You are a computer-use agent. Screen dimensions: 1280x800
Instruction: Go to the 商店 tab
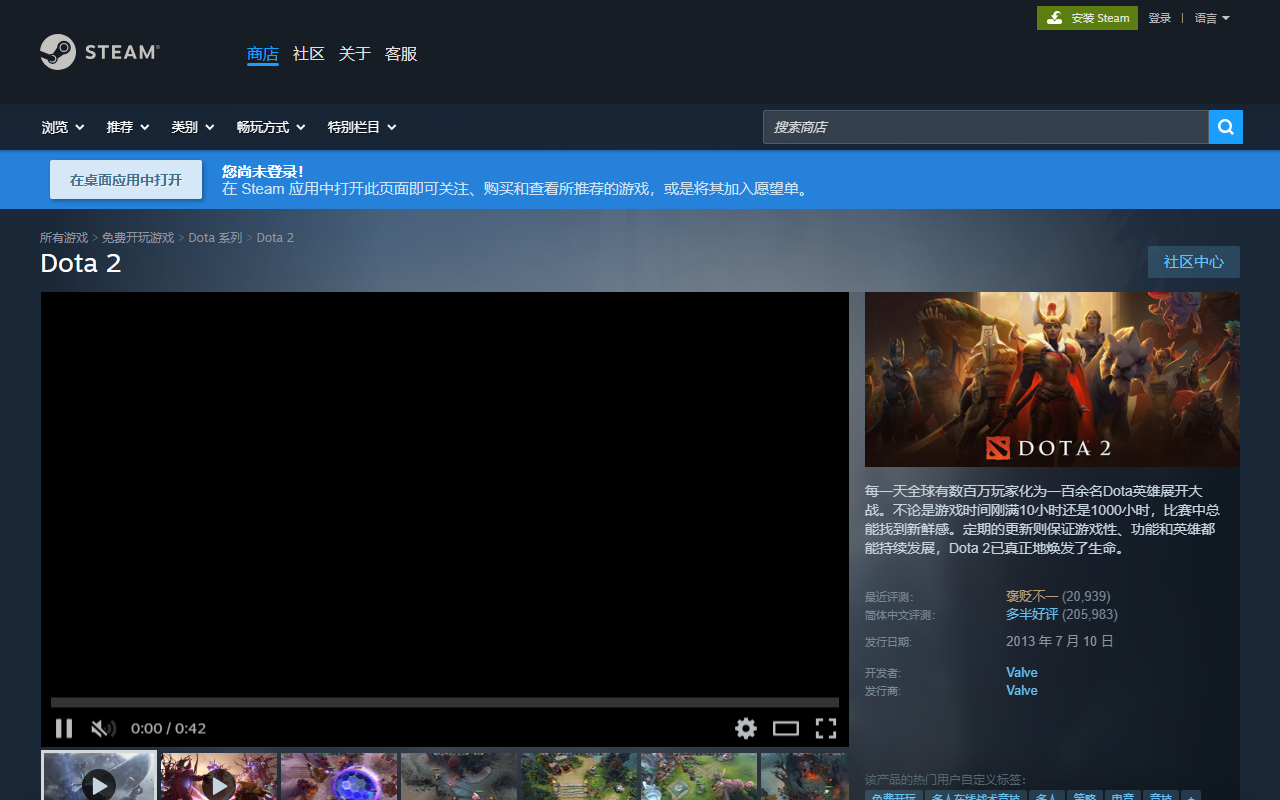(x=263, y=54)
